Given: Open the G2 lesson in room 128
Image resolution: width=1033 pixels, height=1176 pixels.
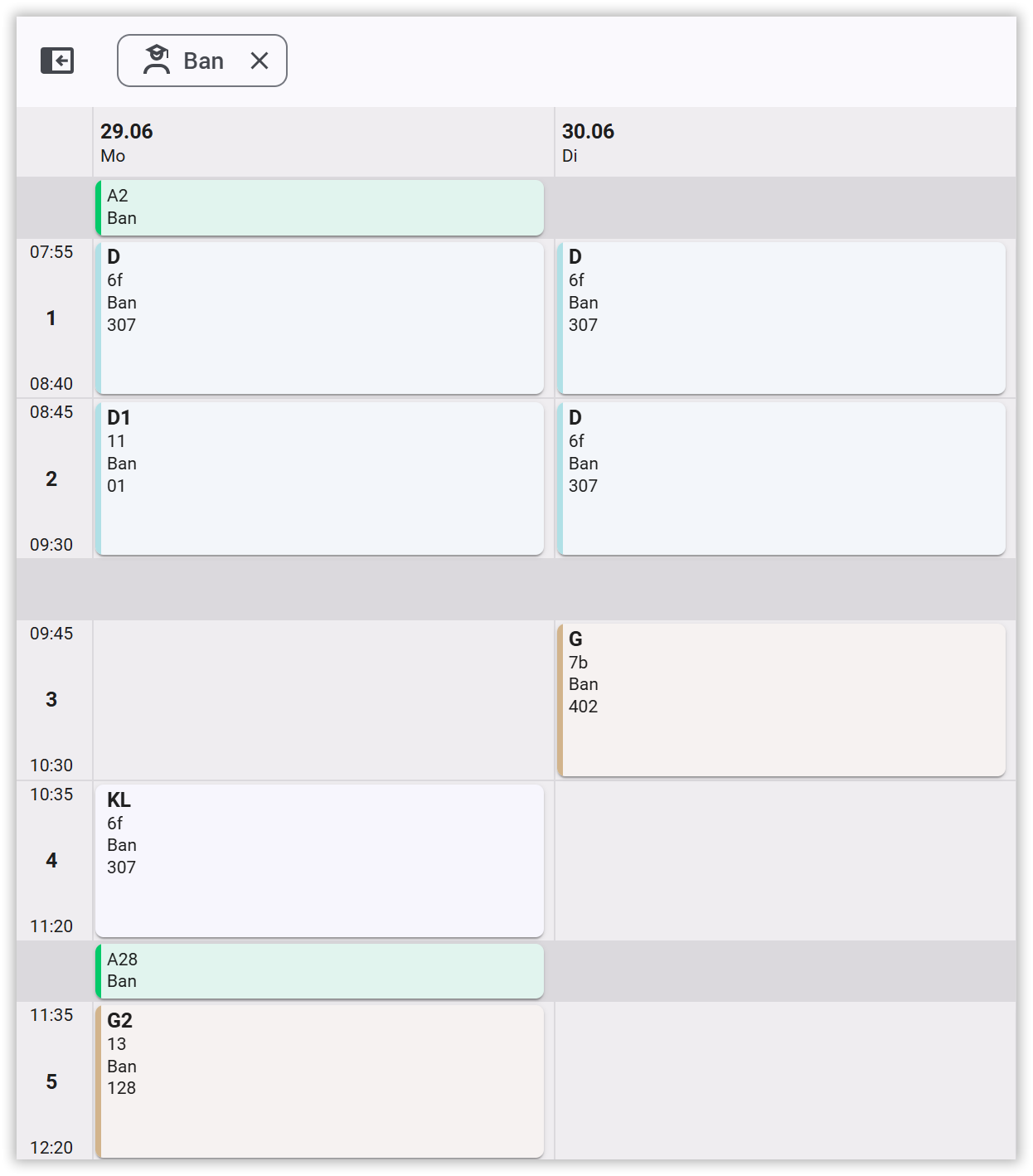Looking at the screenshot, I should point(320,1081).
